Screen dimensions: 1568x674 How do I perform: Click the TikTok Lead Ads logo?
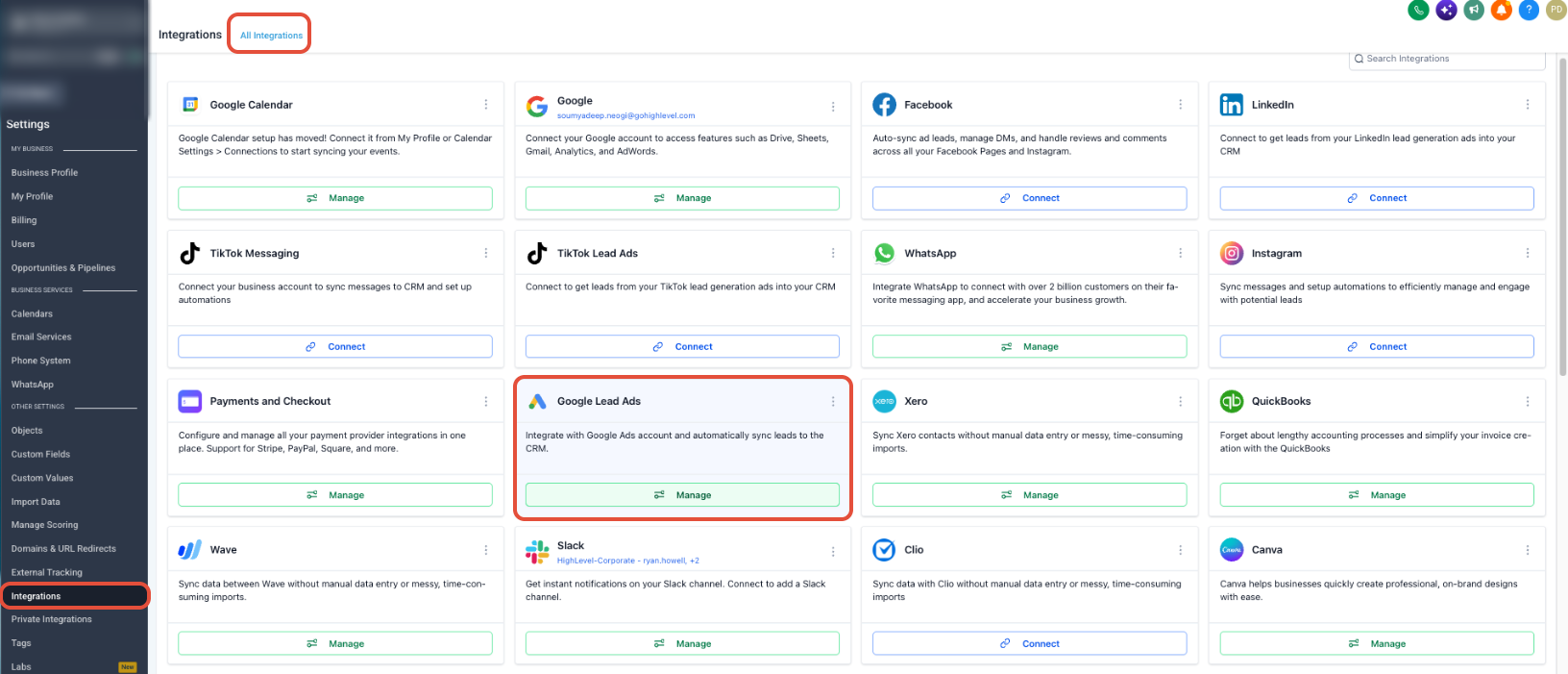(x=537, y=253)
